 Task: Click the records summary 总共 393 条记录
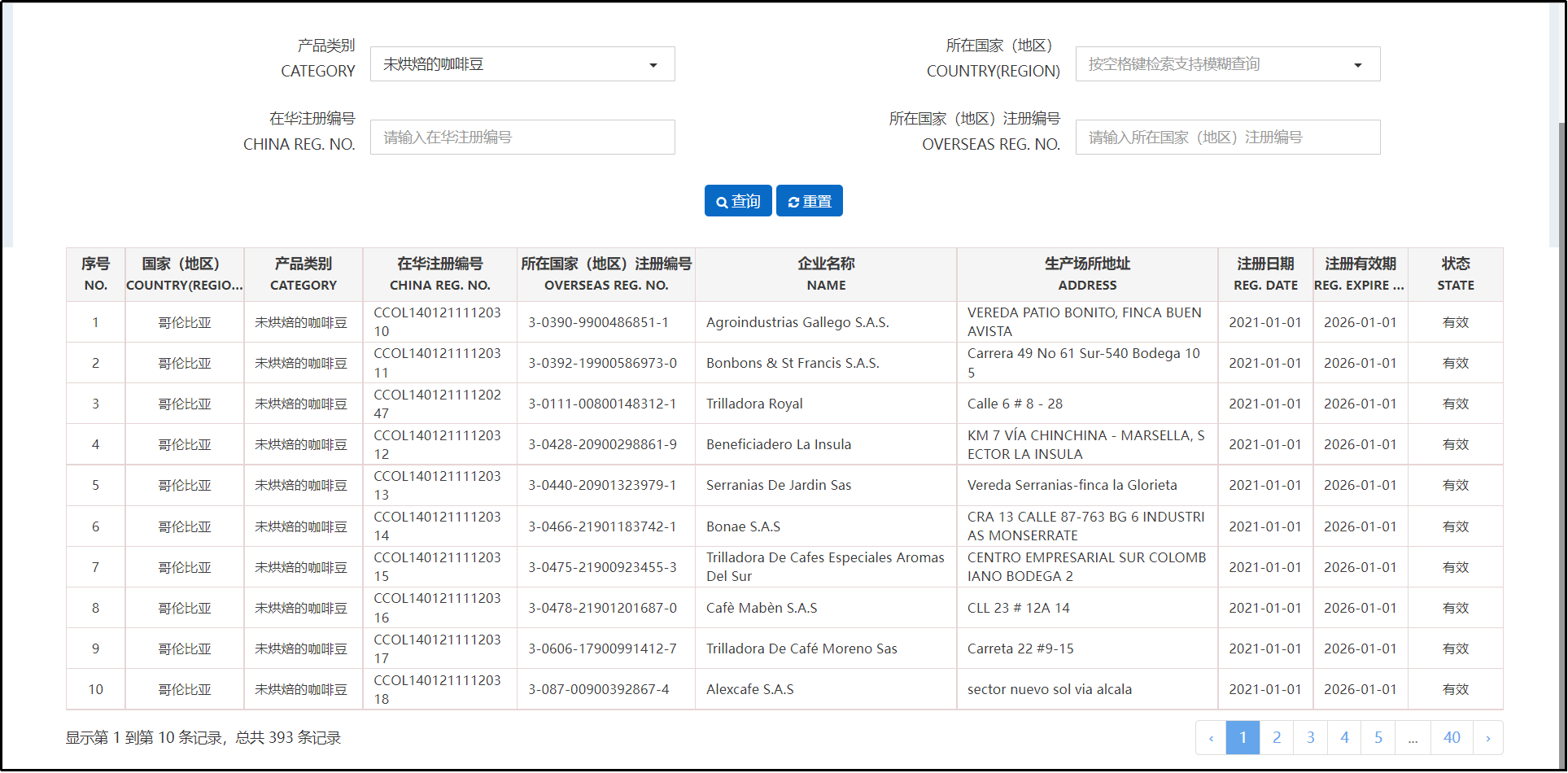[x=288, y=738]
